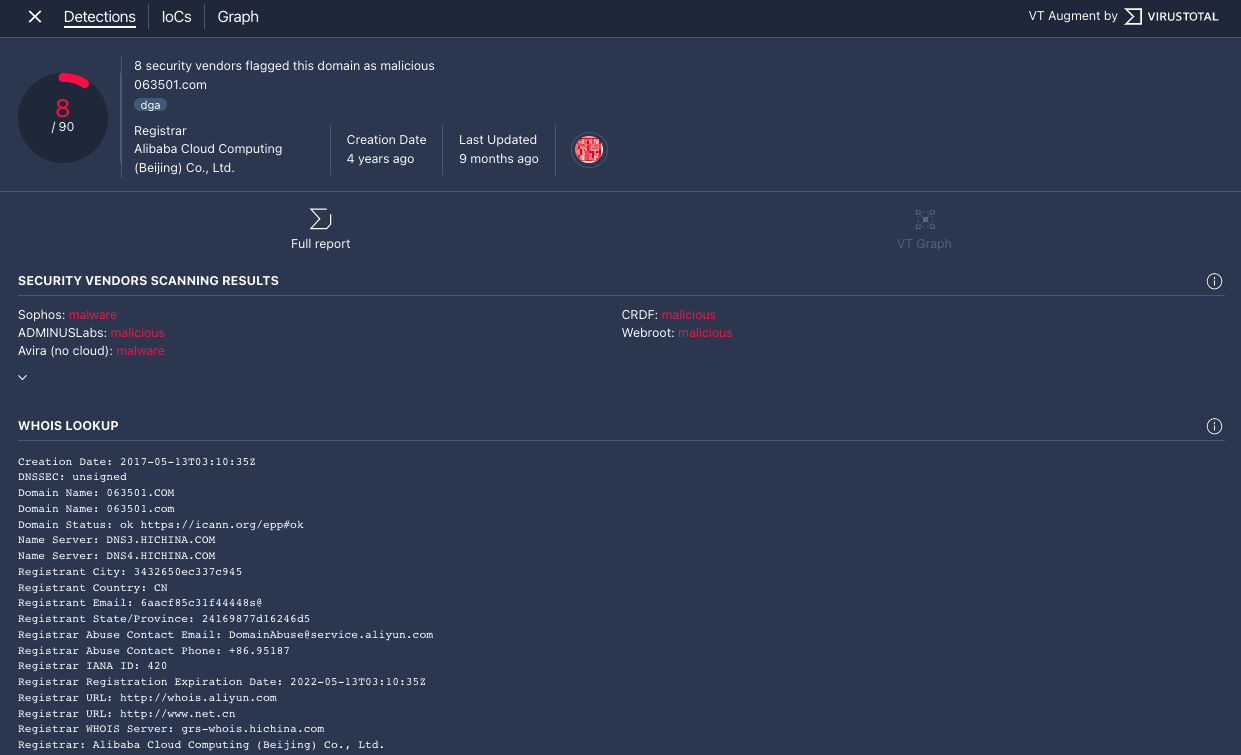Select the Detections tab
The image size is (1241, 755).
click(x=99, y=16)
